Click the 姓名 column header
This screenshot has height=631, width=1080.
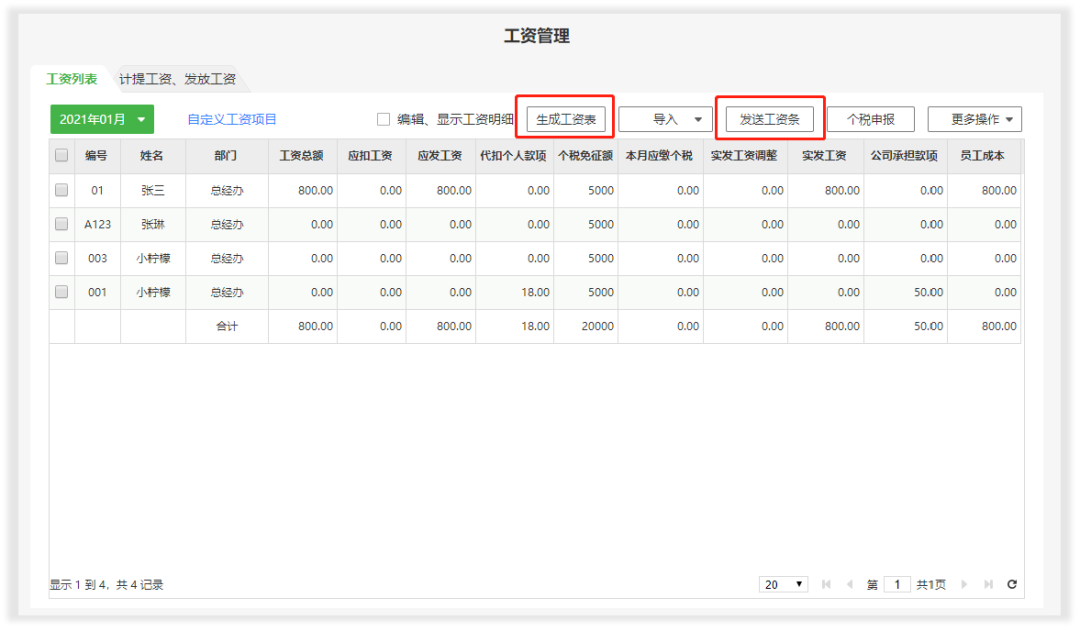click(152, 156)
